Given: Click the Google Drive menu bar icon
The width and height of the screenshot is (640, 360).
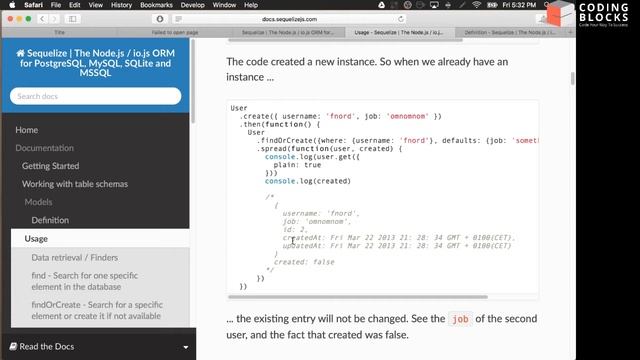Looking at the screenshot, I should coord(381,5).
